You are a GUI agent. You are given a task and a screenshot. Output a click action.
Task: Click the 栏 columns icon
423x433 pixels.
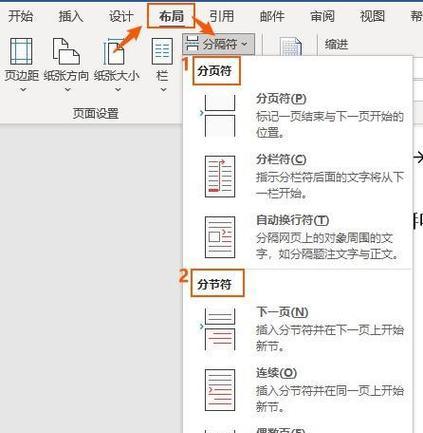tap(162, 51)
